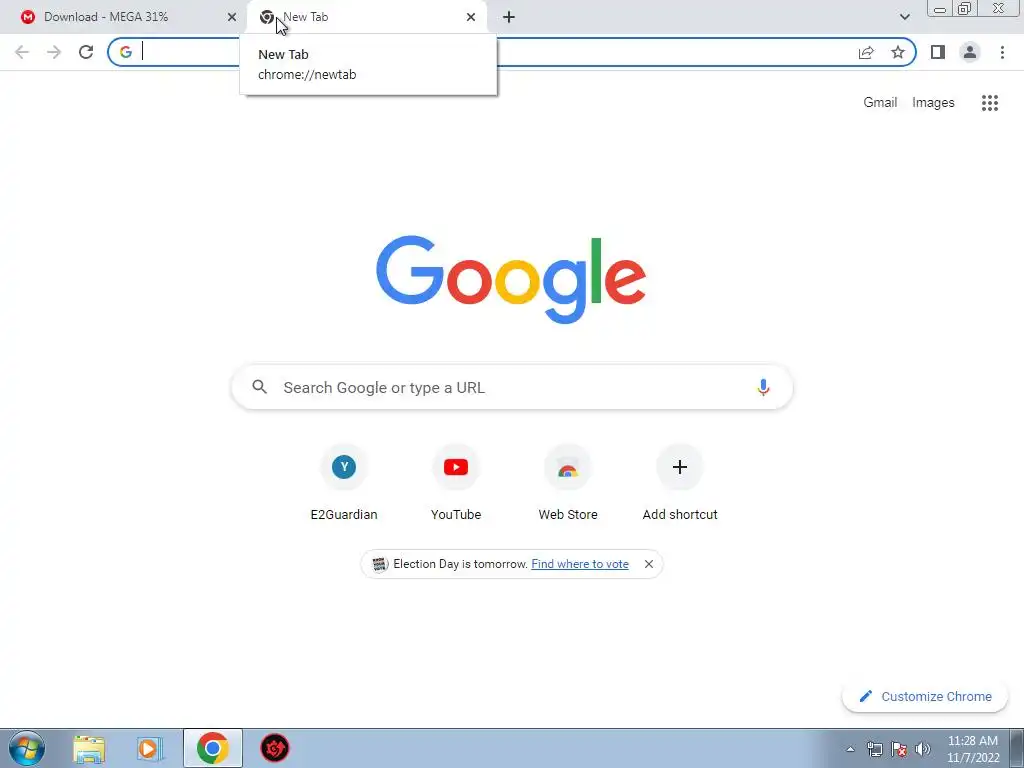Open the red gear app in taskbar

pyautogui.click(x=275, y=748)
